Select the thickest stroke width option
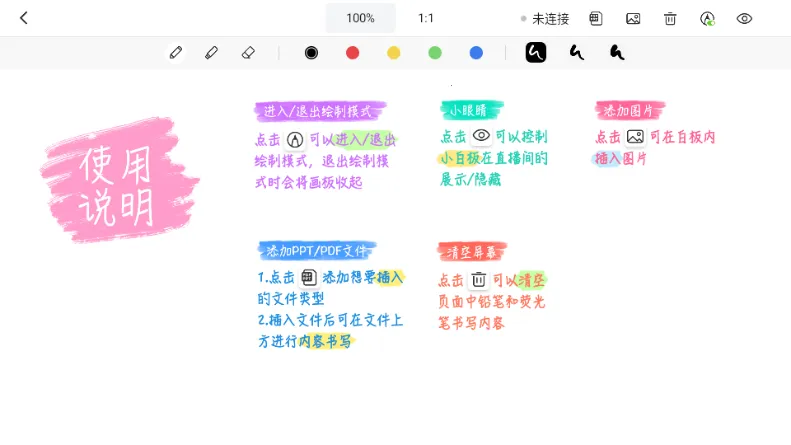 (x=536, y=52)
